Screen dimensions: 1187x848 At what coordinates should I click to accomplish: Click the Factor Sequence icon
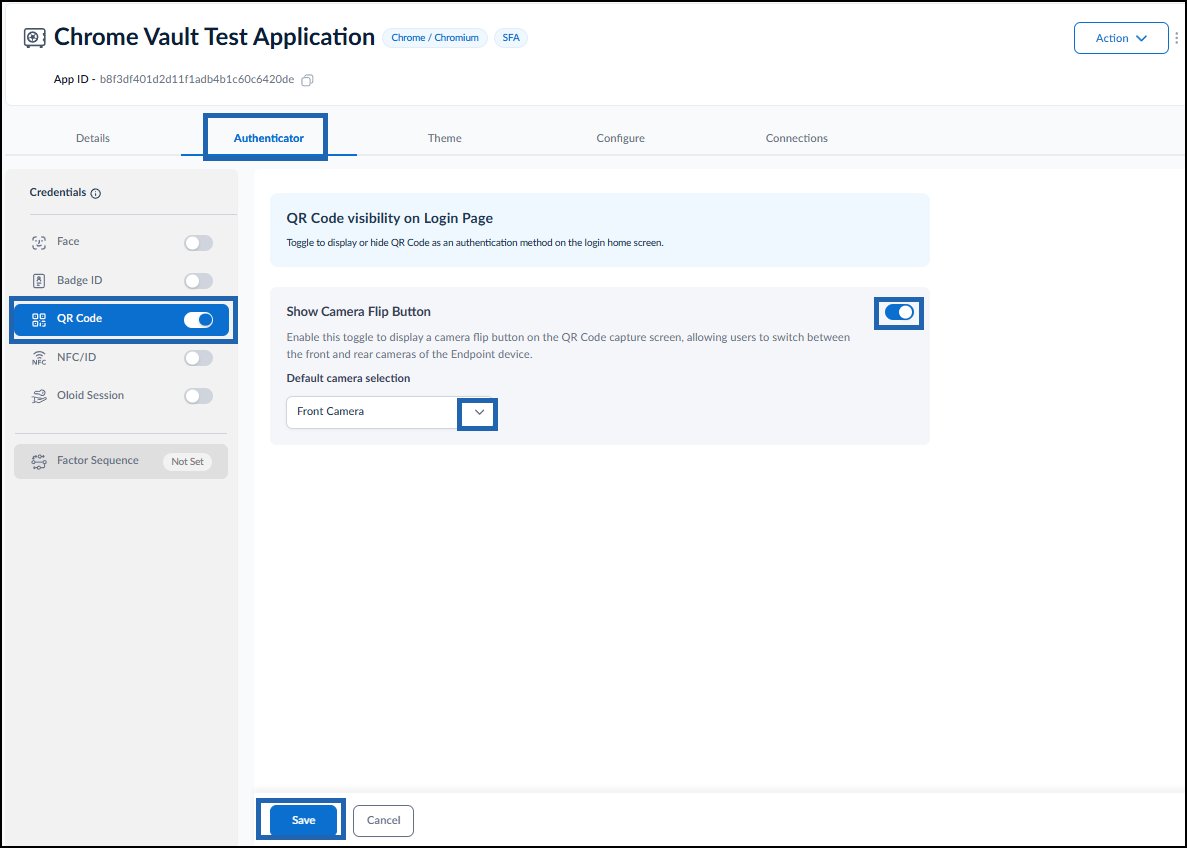coord(39,461)
